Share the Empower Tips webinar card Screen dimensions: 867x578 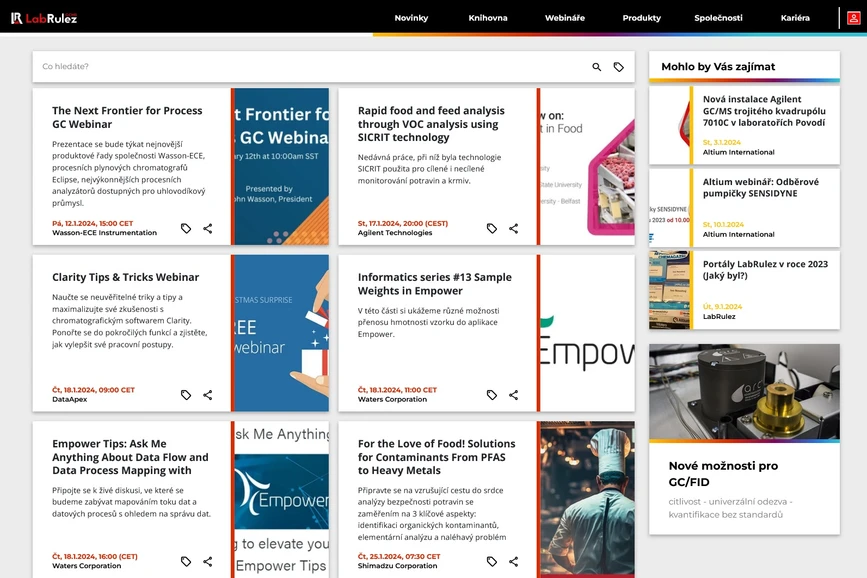pyautogui.click(x=208, y=562)
